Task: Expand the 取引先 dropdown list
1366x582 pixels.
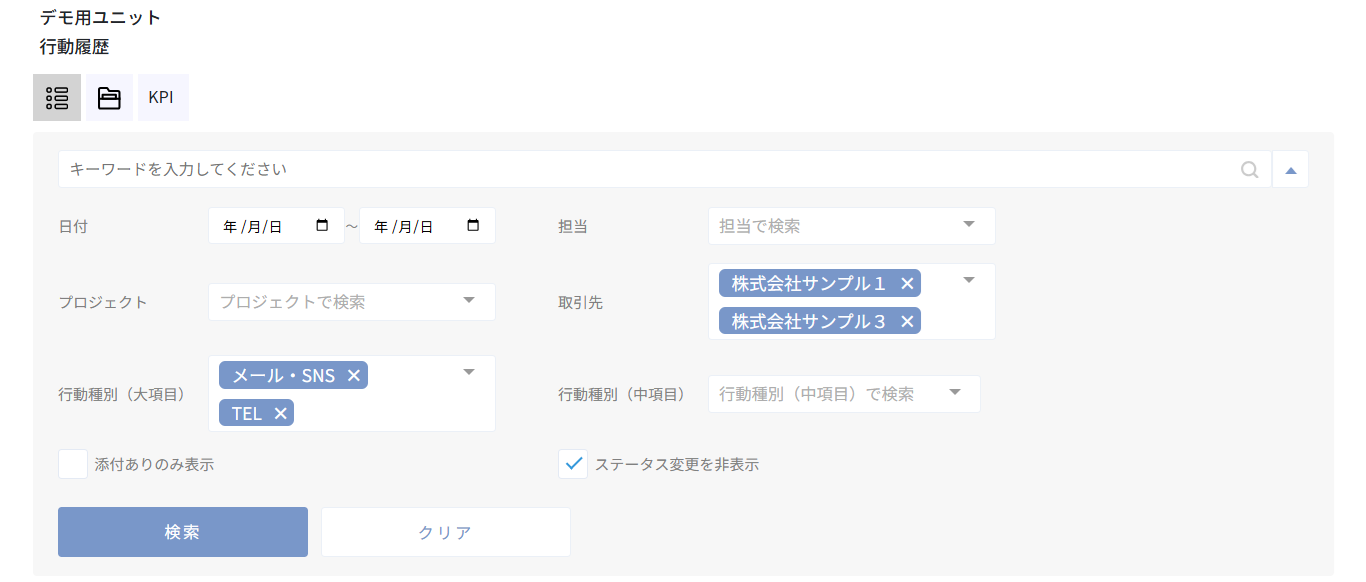Action: pos(967,281)
